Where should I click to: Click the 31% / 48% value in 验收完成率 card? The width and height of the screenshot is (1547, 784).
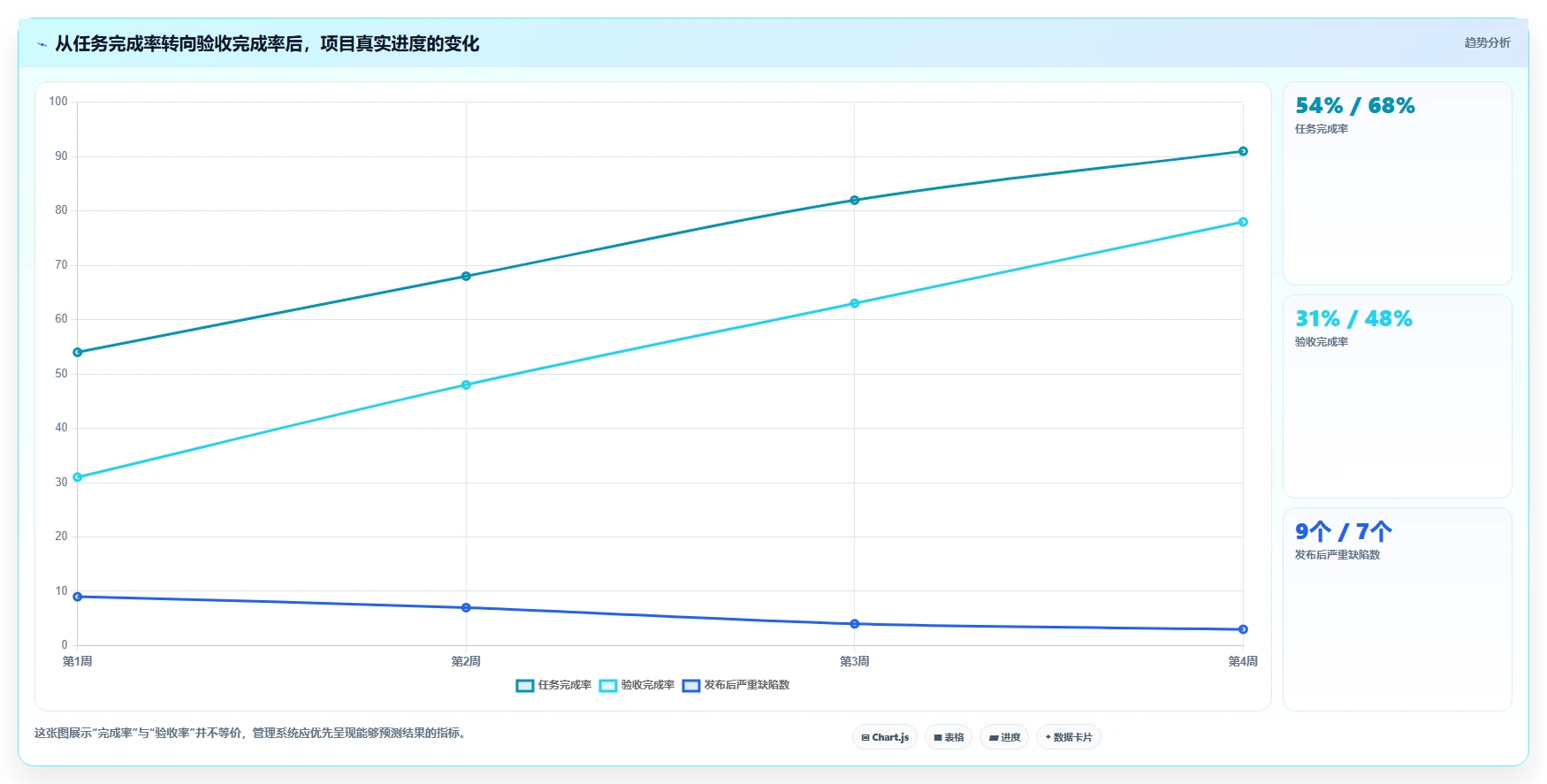click(1353, 319)
